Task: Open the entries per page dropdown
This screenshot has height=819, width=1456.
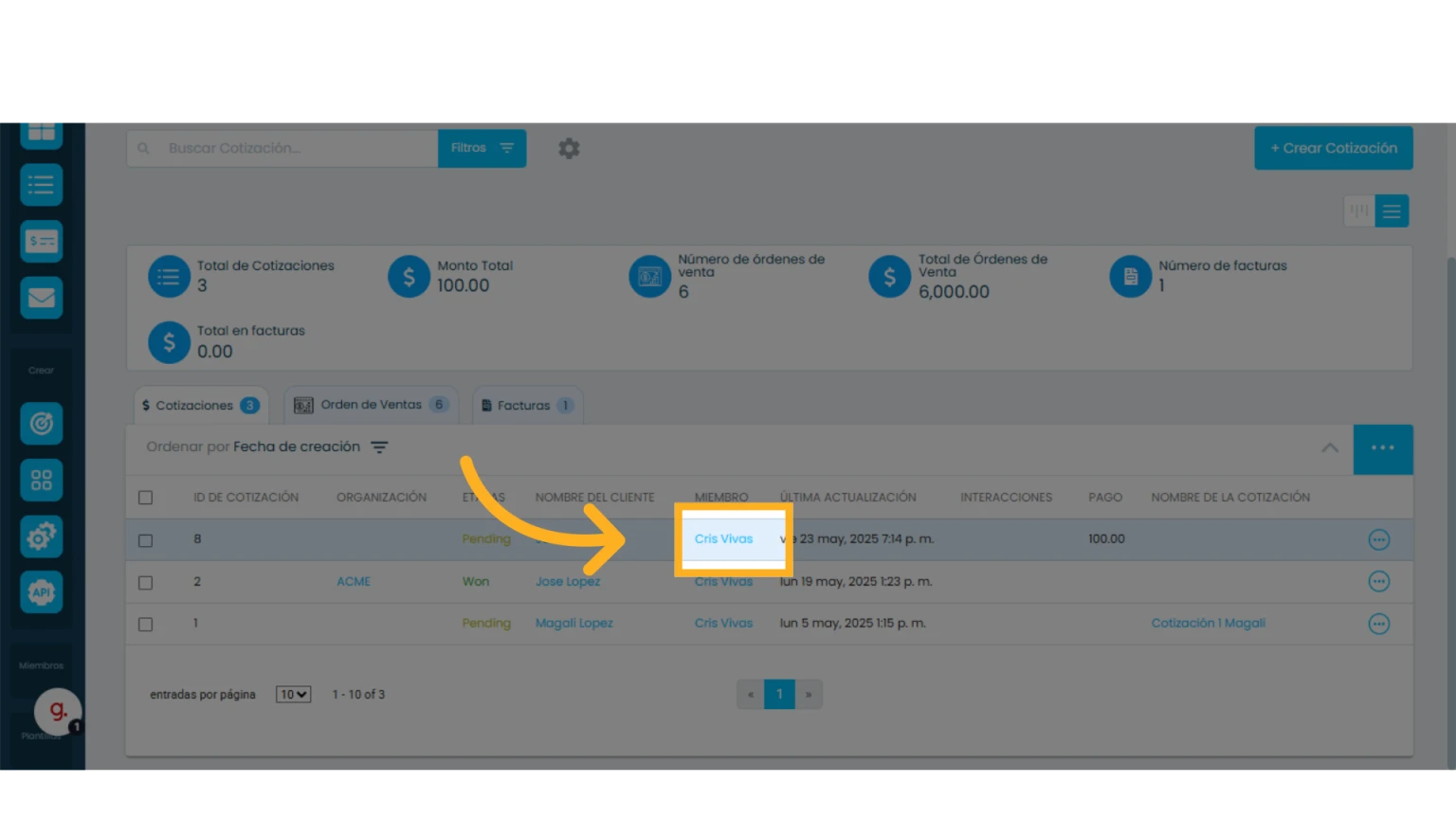Action: [x=293, y=695]
